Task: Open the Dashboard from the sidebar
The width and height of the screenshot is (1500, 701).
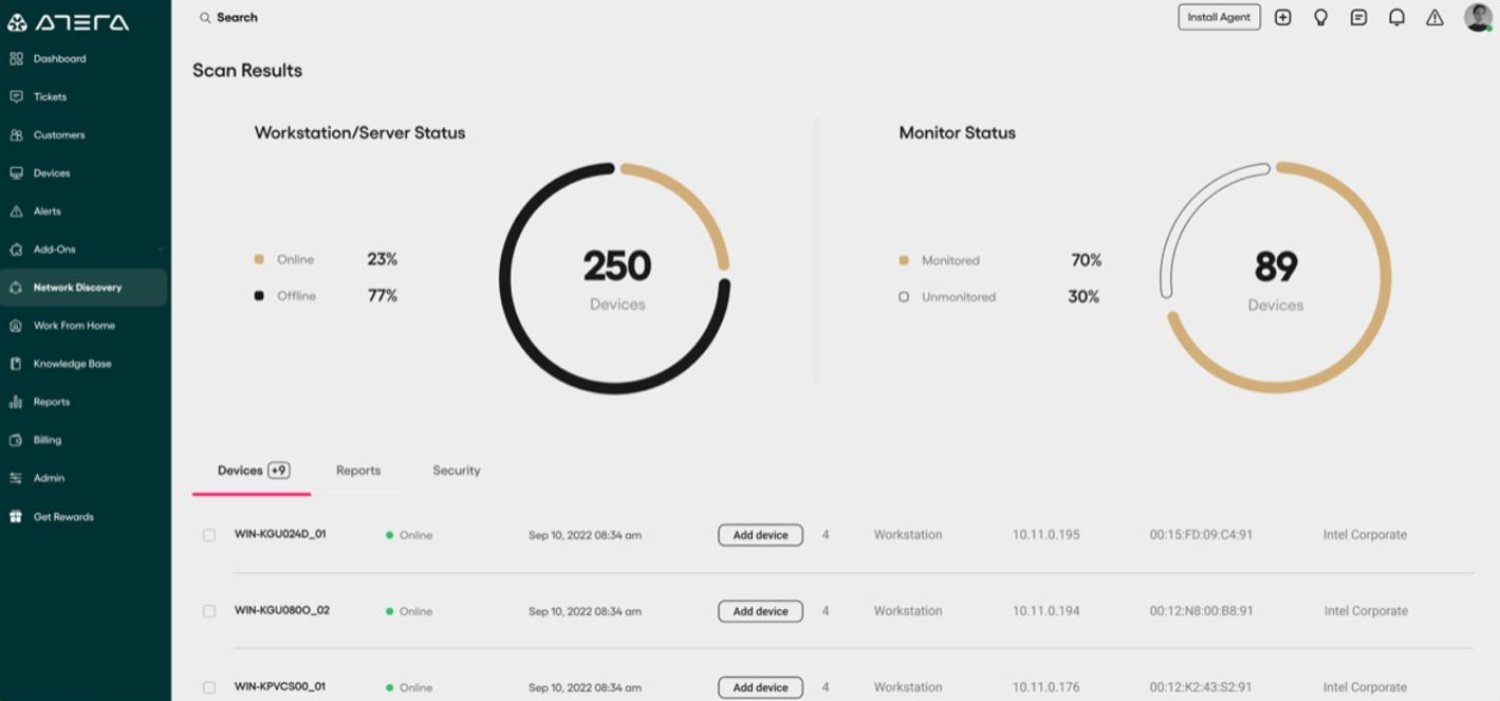Action: click(58, 58)
